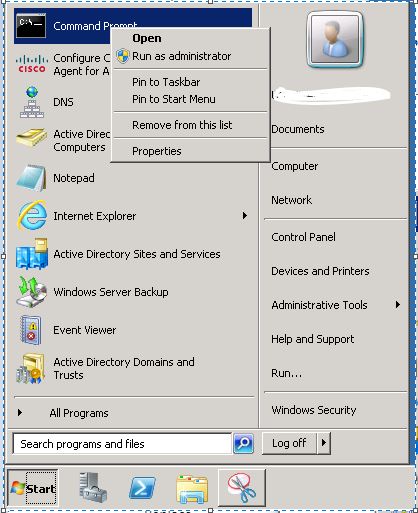This screenshot has width=418, height=513.
Task: Open the Run... dialog
Action: [x=287, y=373]
